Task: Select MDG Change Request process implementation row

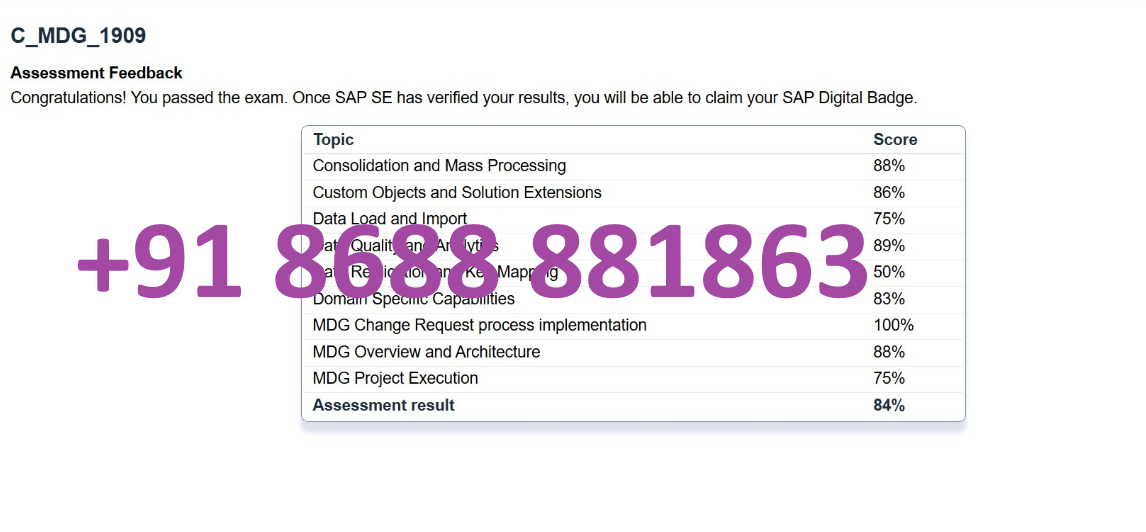Action: (x=633, y=325)
